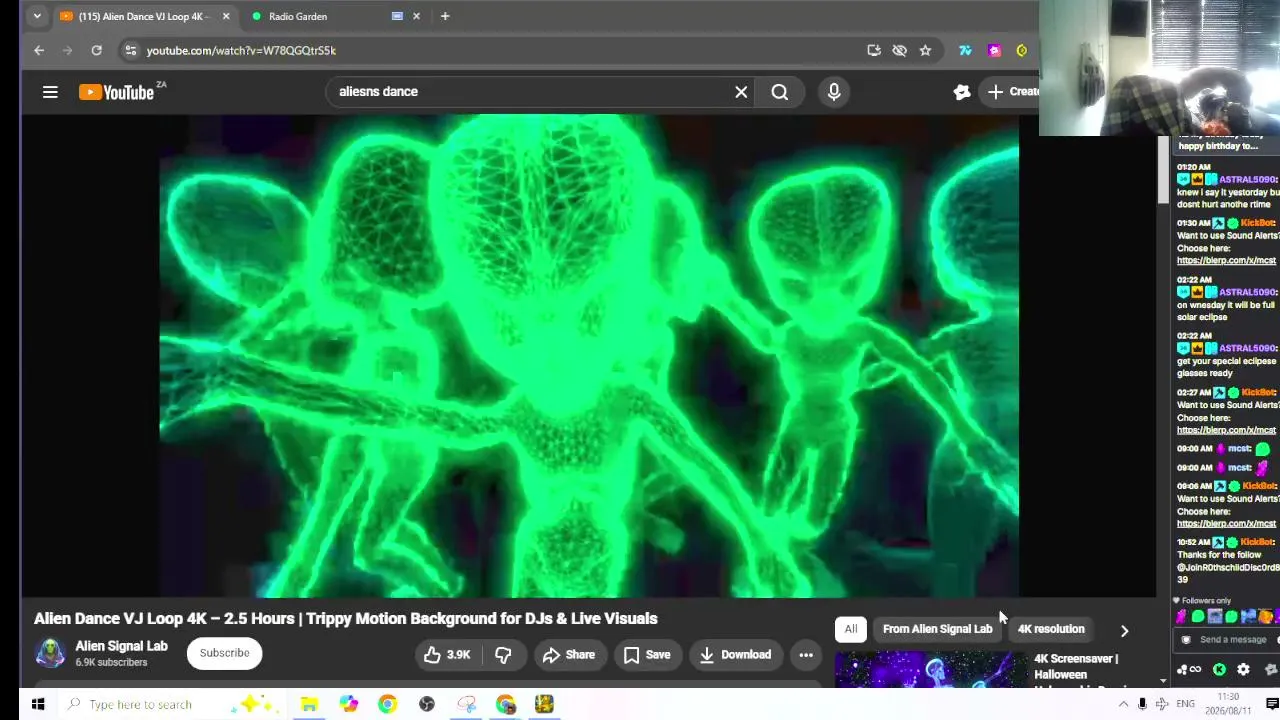1280x720 pixels.
Task: Click the microphone icon in system tray
Action: (x=1142, y=705)
